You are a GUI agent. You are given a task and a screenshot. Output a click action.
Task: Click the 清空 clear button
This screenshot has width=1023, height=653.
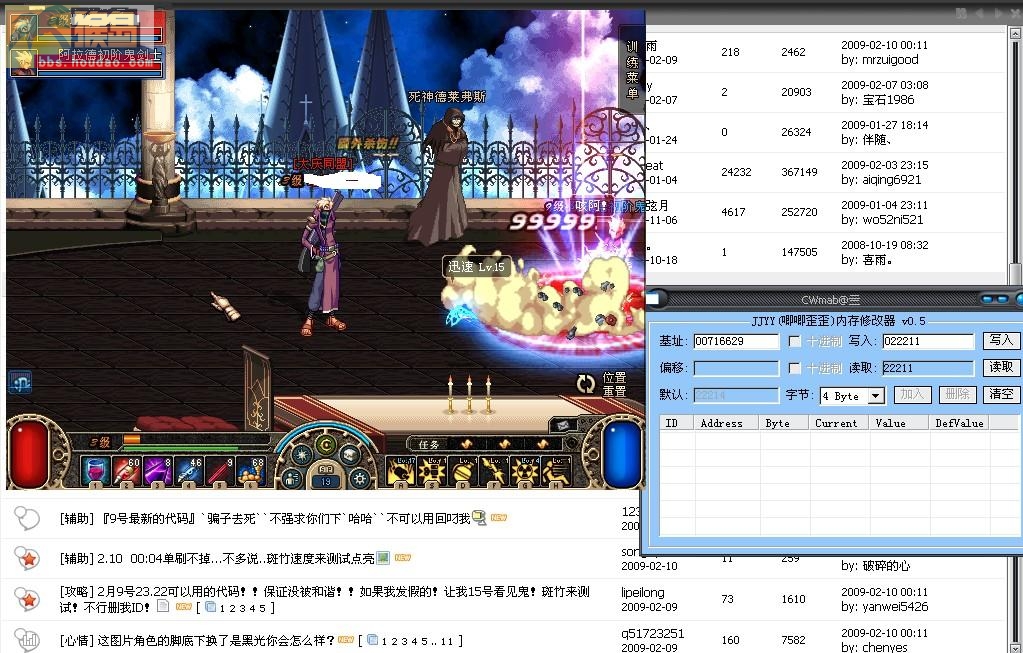(x=1001, y=394)
